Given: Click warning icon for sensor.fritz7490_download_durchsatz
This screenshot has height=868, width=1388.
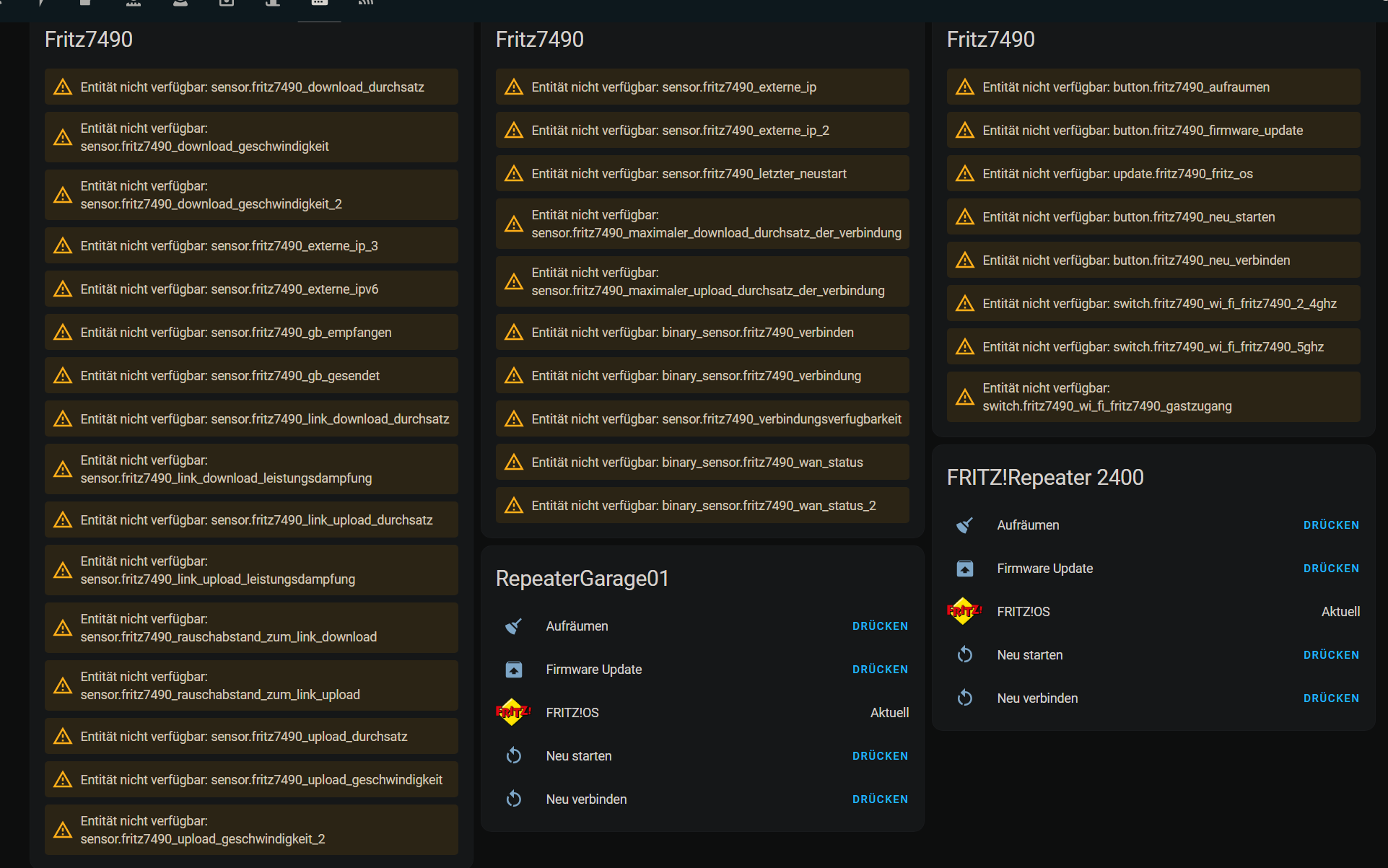Looking at the screenshot, I should (63, 87).
